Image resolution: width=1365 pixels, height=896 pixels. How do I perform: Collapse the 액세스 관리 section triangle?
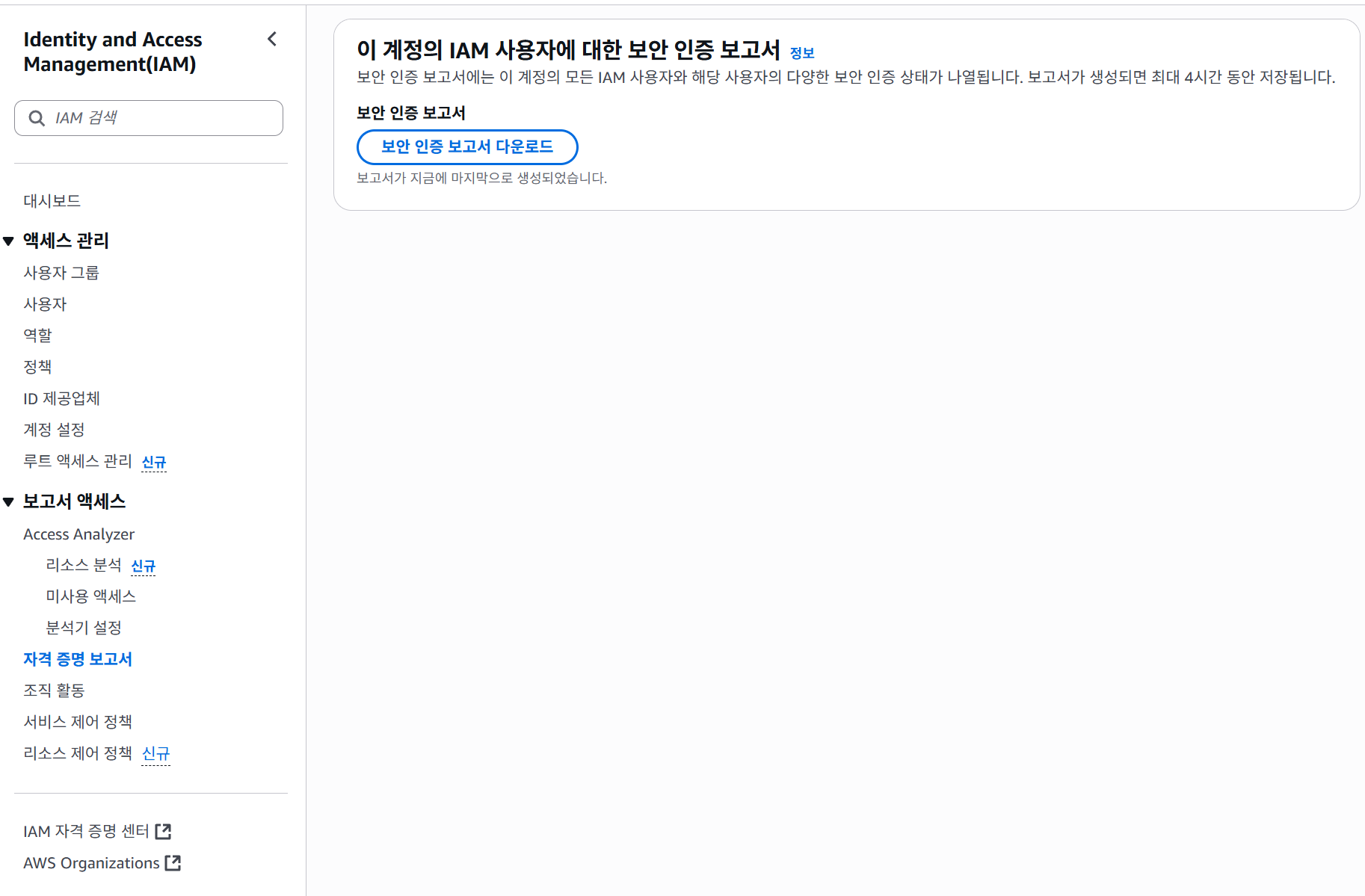7,241
